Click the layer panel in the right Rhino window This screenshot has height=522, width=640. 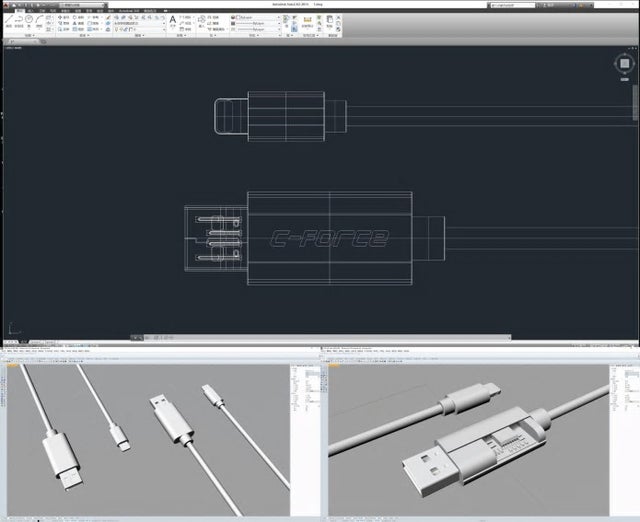tap(623, 400)
